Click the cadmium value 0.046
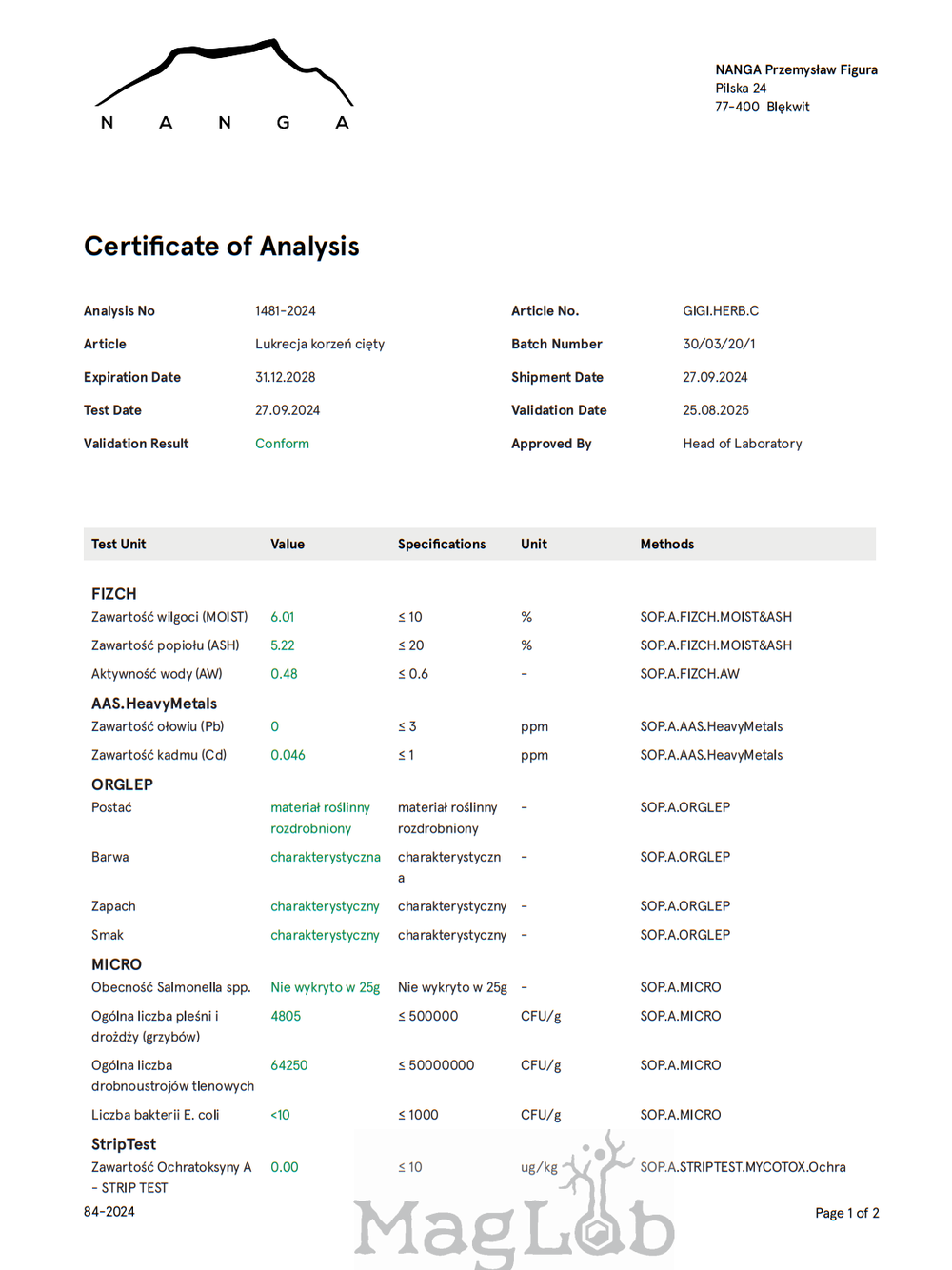 tap(288, 755)
